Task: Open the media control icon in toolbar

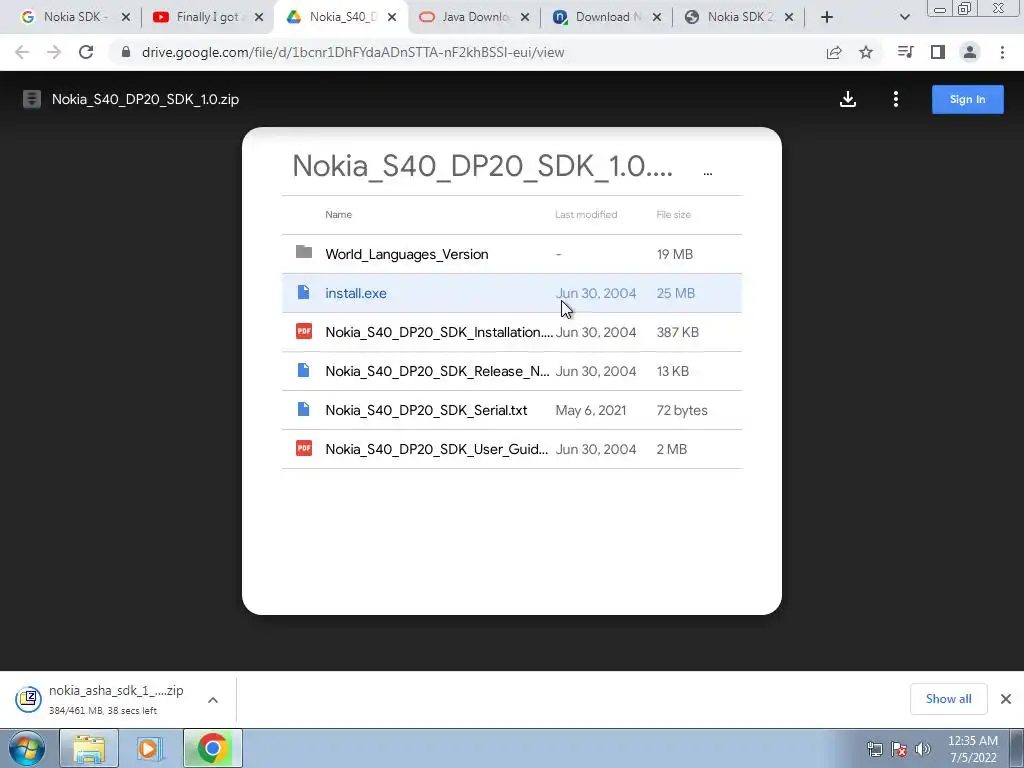Action: tap(905, 52)
